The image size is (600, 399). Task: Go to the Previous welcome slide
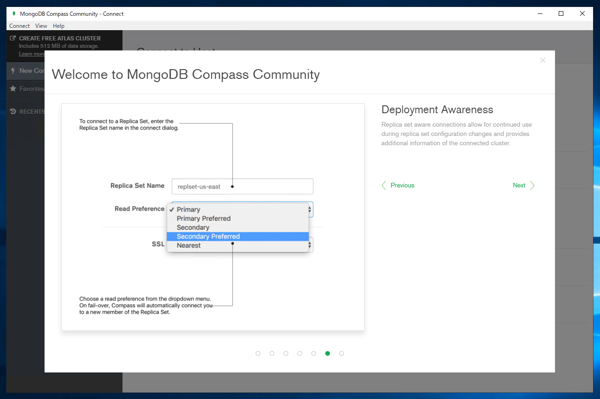398,186
